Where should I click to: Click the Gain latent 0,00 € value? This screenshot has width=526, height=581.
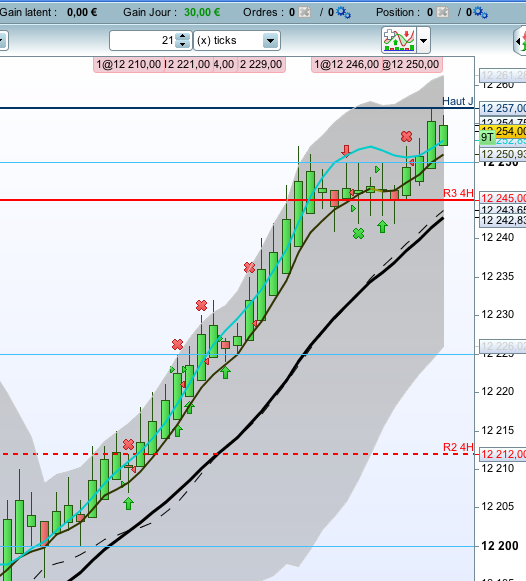82,13
